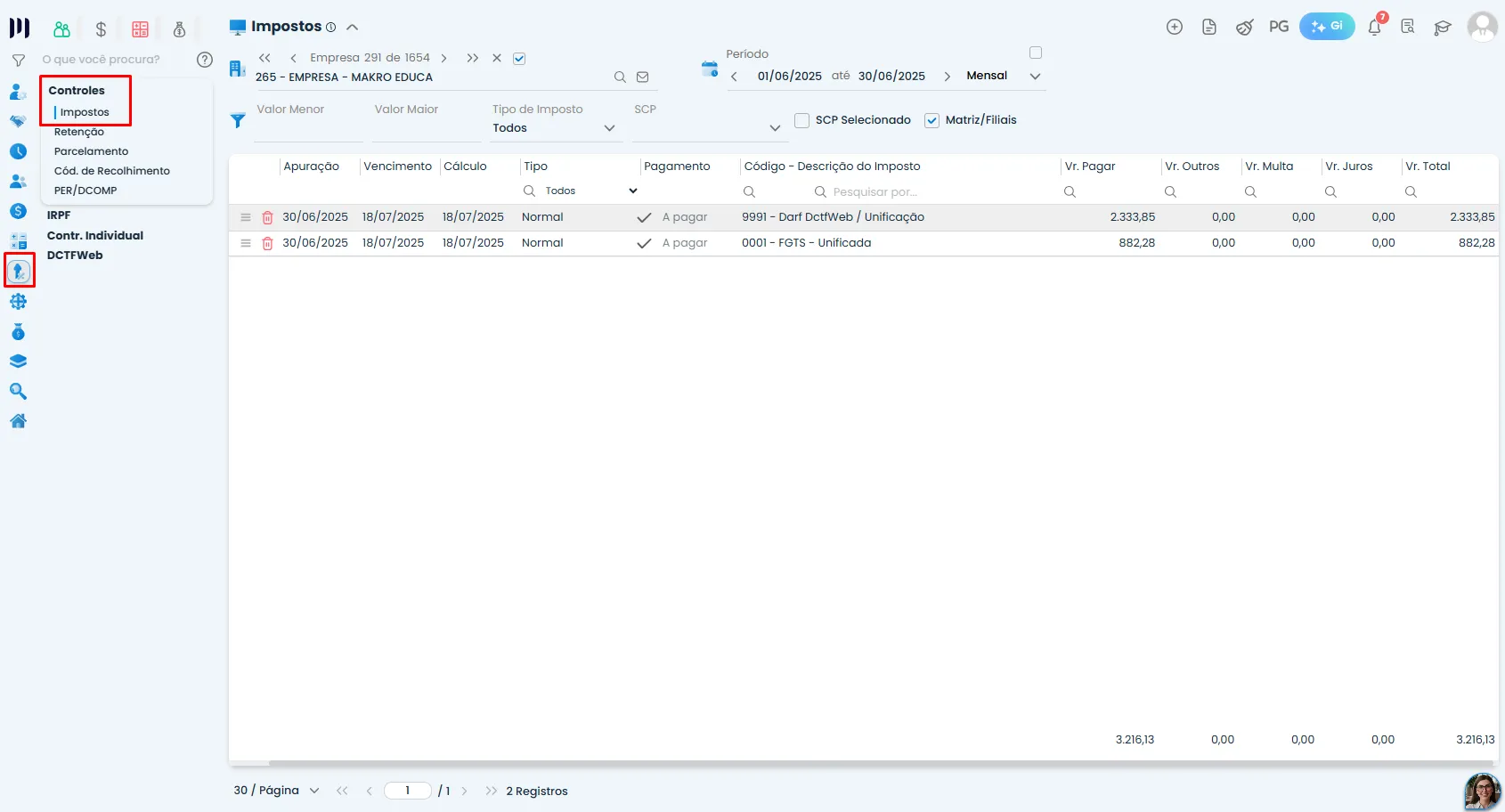
Task: Open the money bag icon in top tabs
Action: [x=179, y=29]
